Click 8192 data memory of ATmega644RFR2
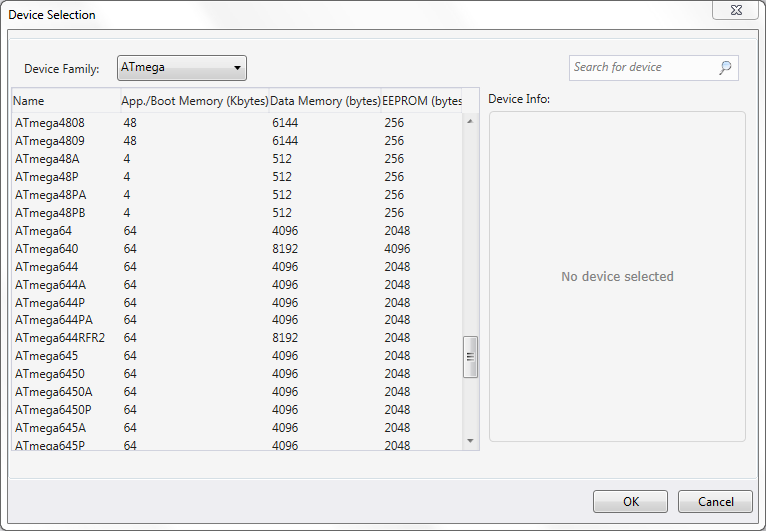Image resolution: width=766 pixels, height=531 pixels. point(285,338)
